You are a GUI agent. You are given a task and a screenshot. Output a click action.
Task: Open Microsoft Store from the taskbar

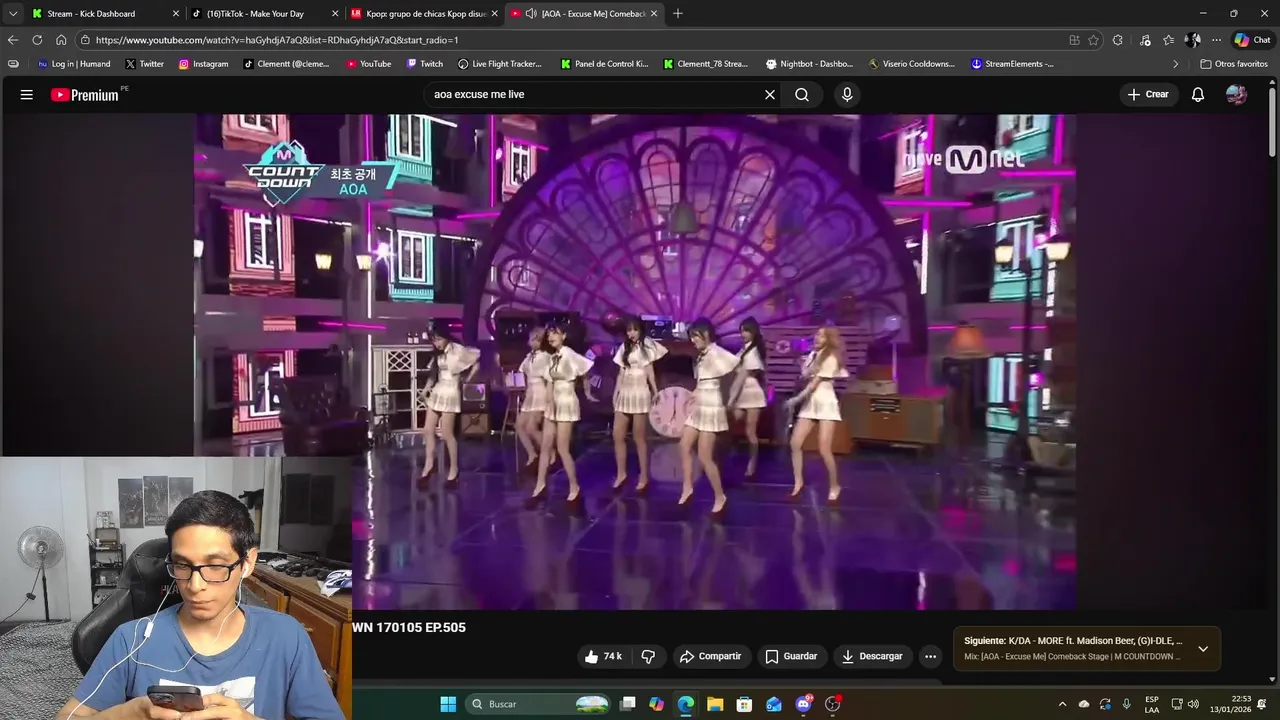point(744,704)
